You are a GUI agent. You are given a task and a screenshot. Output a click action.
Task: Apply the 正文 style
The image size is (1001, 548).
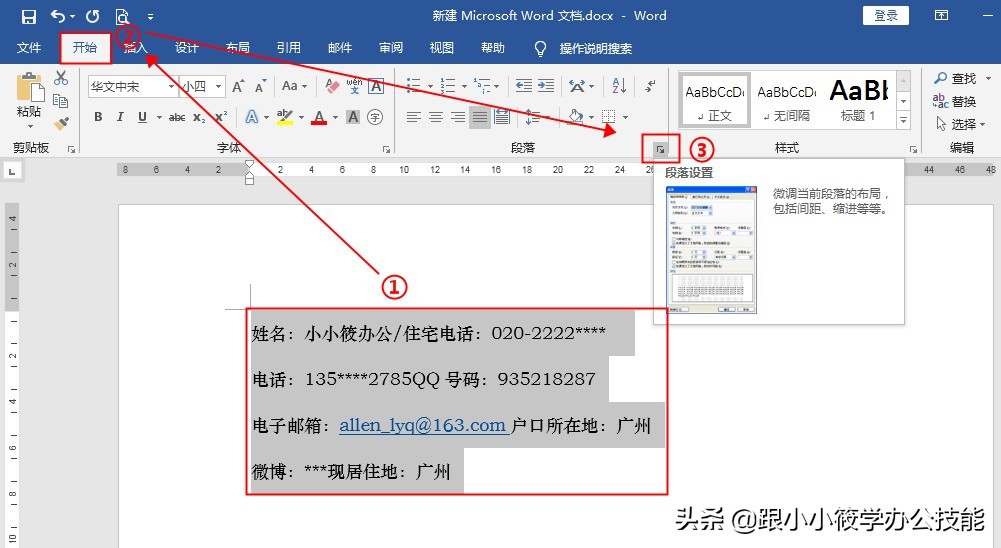(714, 101)
